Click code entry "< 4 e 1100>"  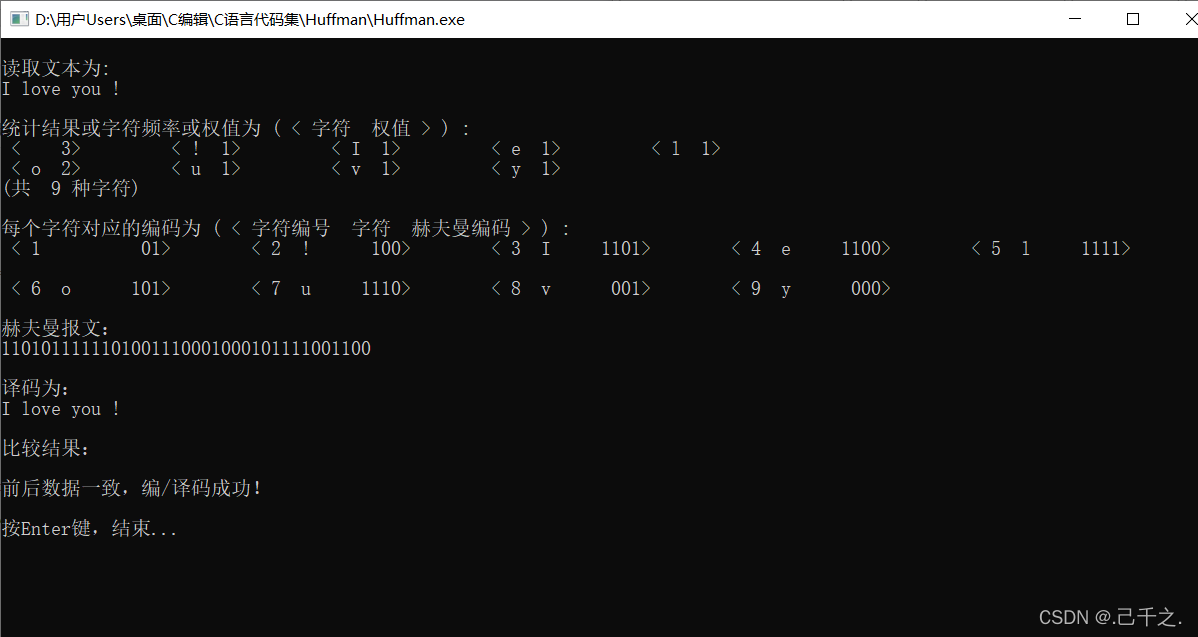coord(811,248)
